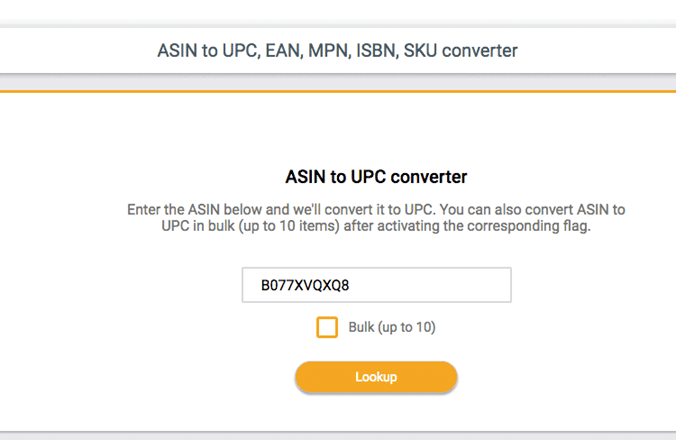Click the white header bar left of the title
Image resolution: width=676 pixels, height=440 pixels.
[x=70, y=49]
